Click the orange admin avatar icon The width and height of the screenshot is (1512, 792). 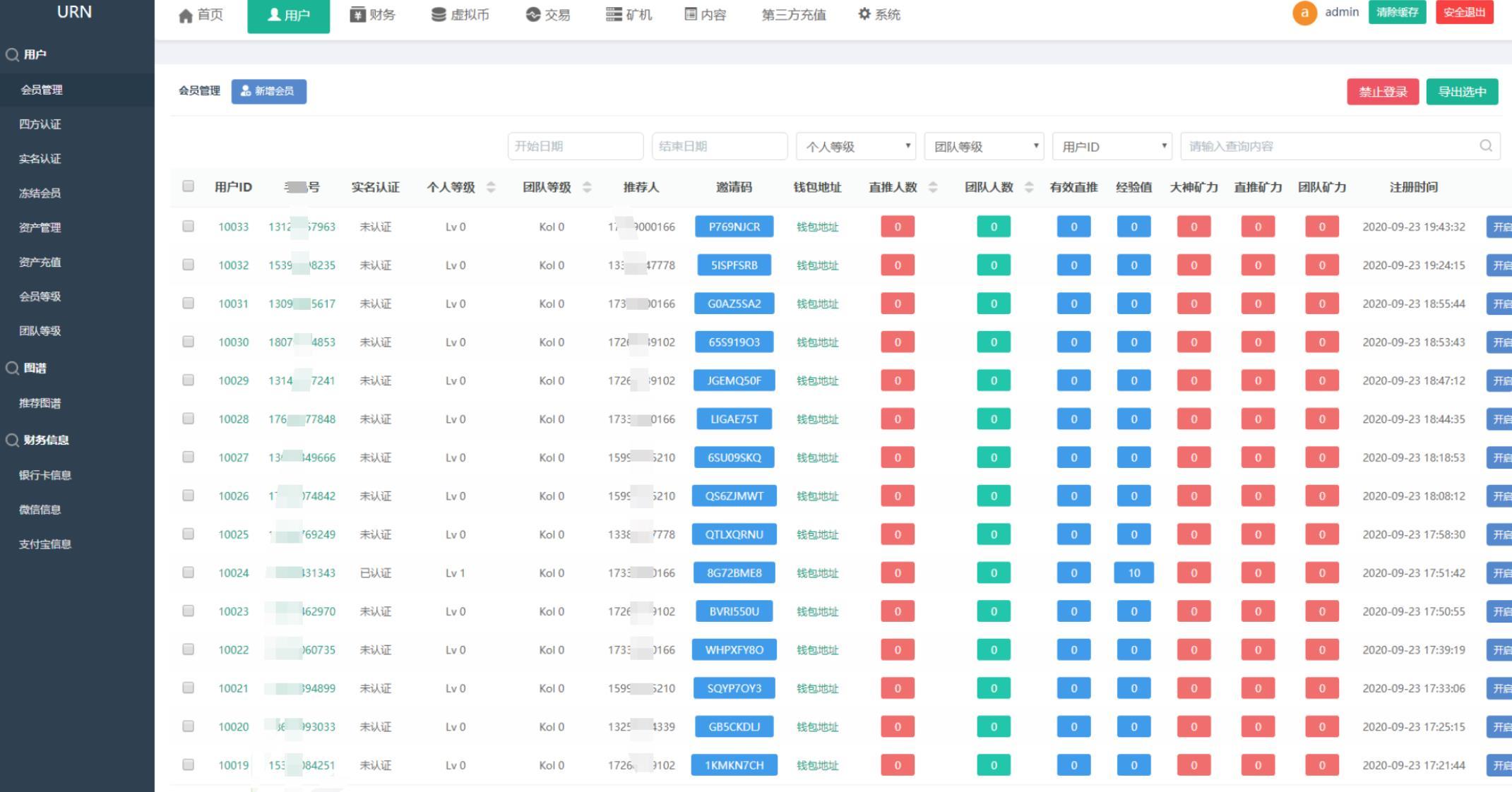(1304, 13)
